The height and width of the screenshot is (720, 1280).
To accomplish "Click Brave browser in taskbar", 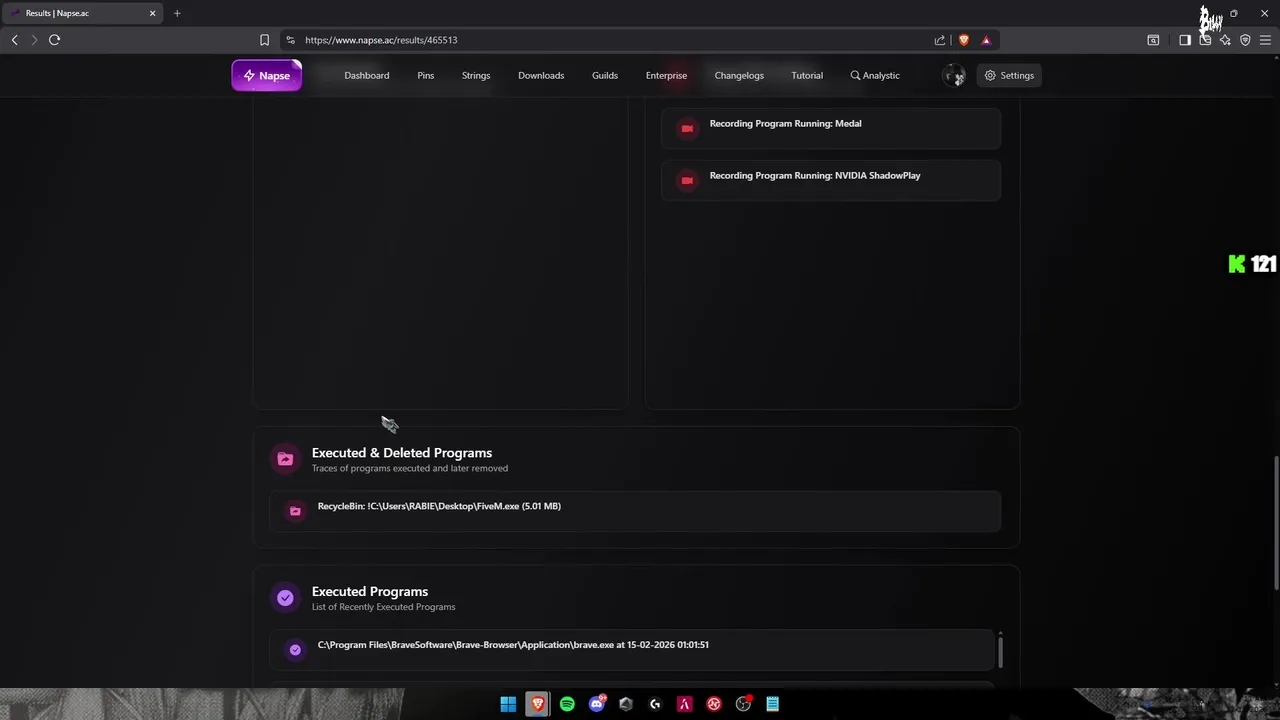I will pos(538,704).
